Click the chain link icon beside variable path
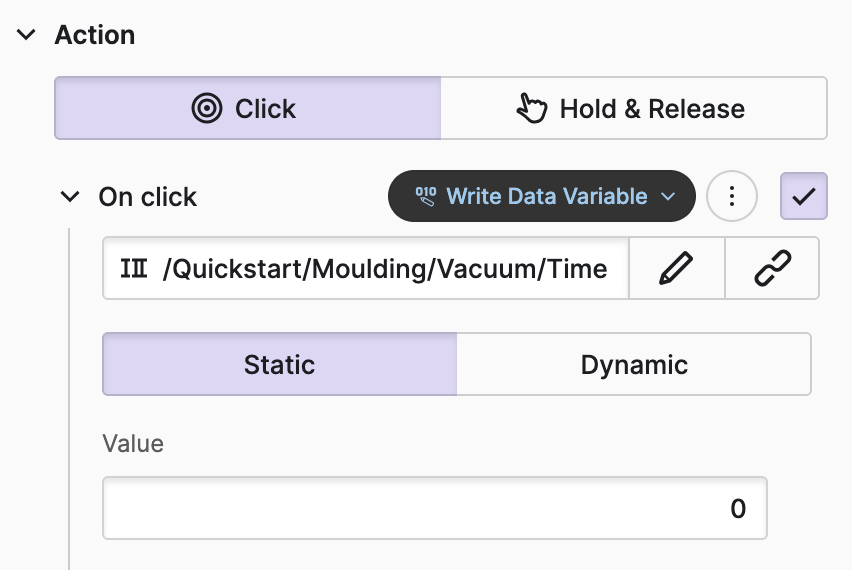This screenshot has height=570, width=852. 772,268
